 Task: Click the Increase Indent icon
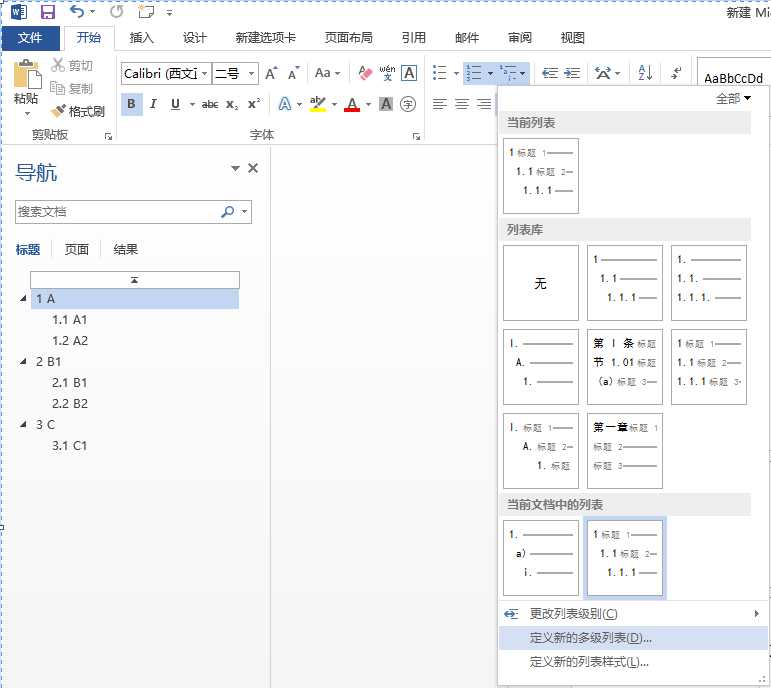(572, 73)
